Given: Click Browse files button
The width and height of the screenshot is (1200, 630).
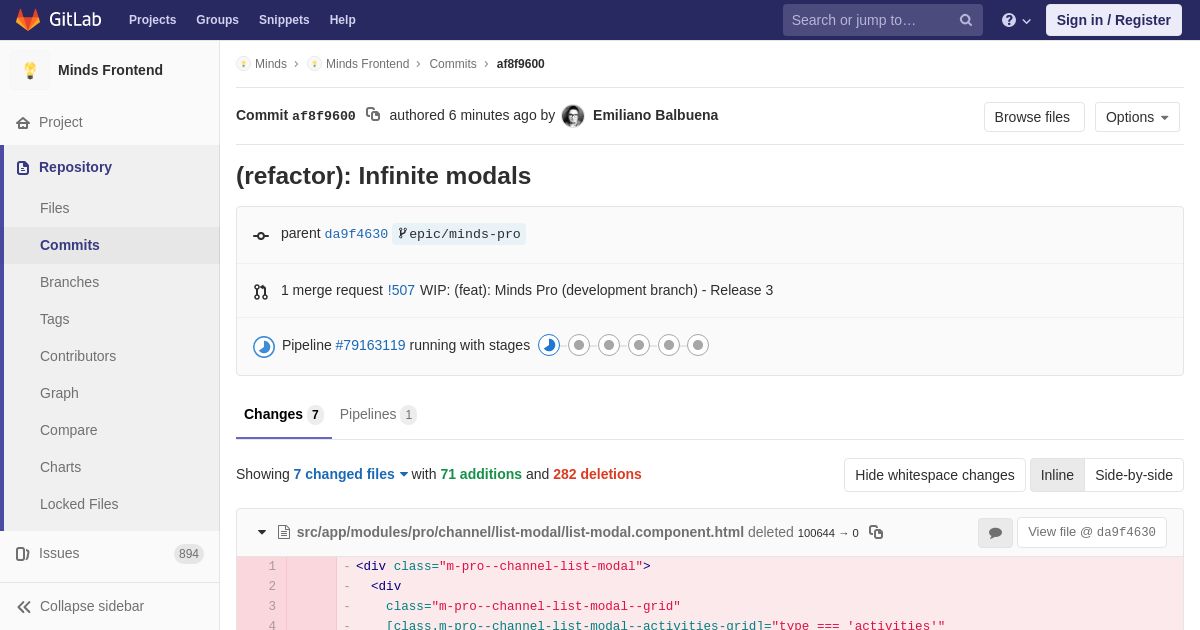Looking at the screenshot, I should pos(1034,117).
